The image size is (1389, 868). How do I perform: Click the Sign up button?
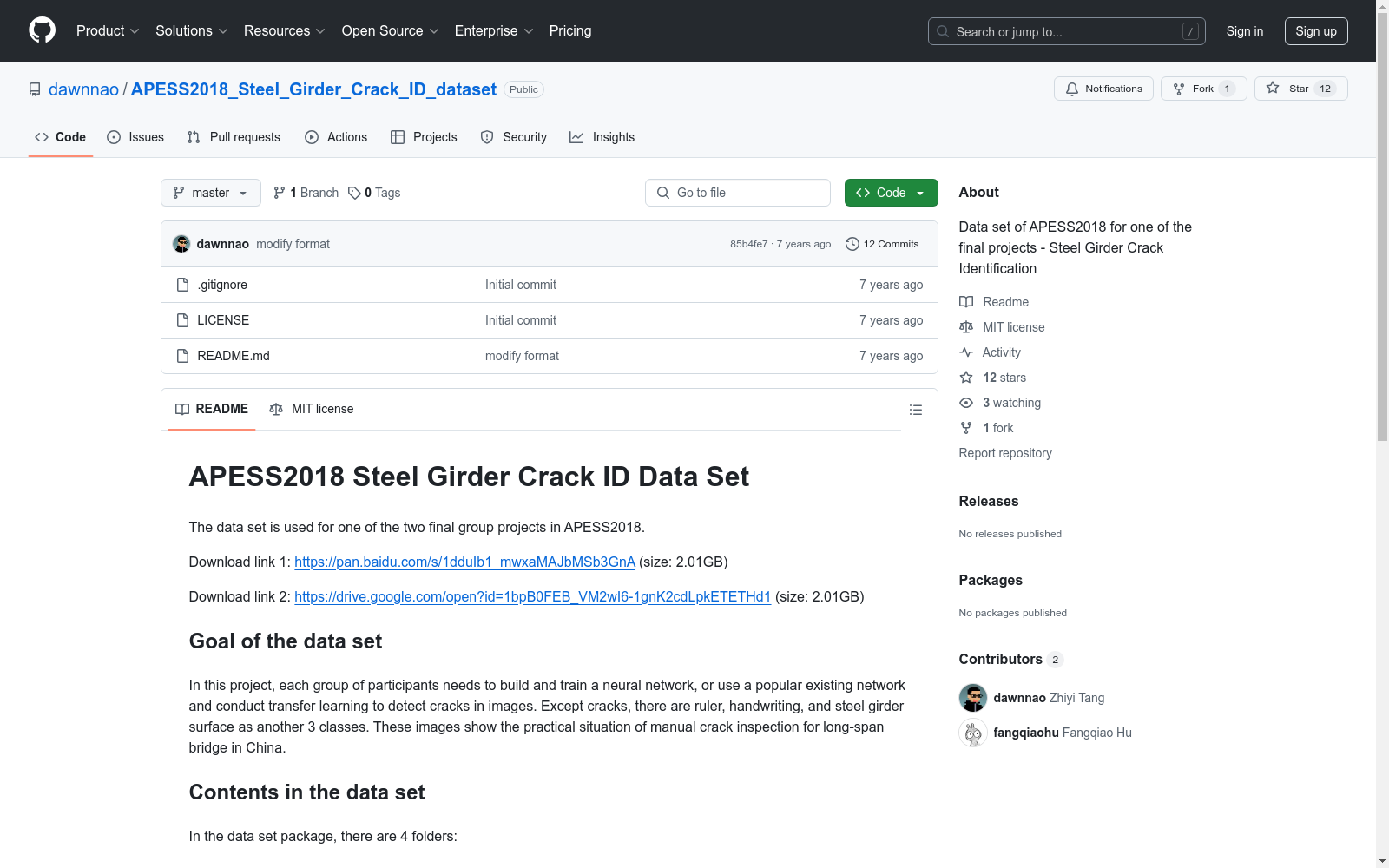[1316, 31]
